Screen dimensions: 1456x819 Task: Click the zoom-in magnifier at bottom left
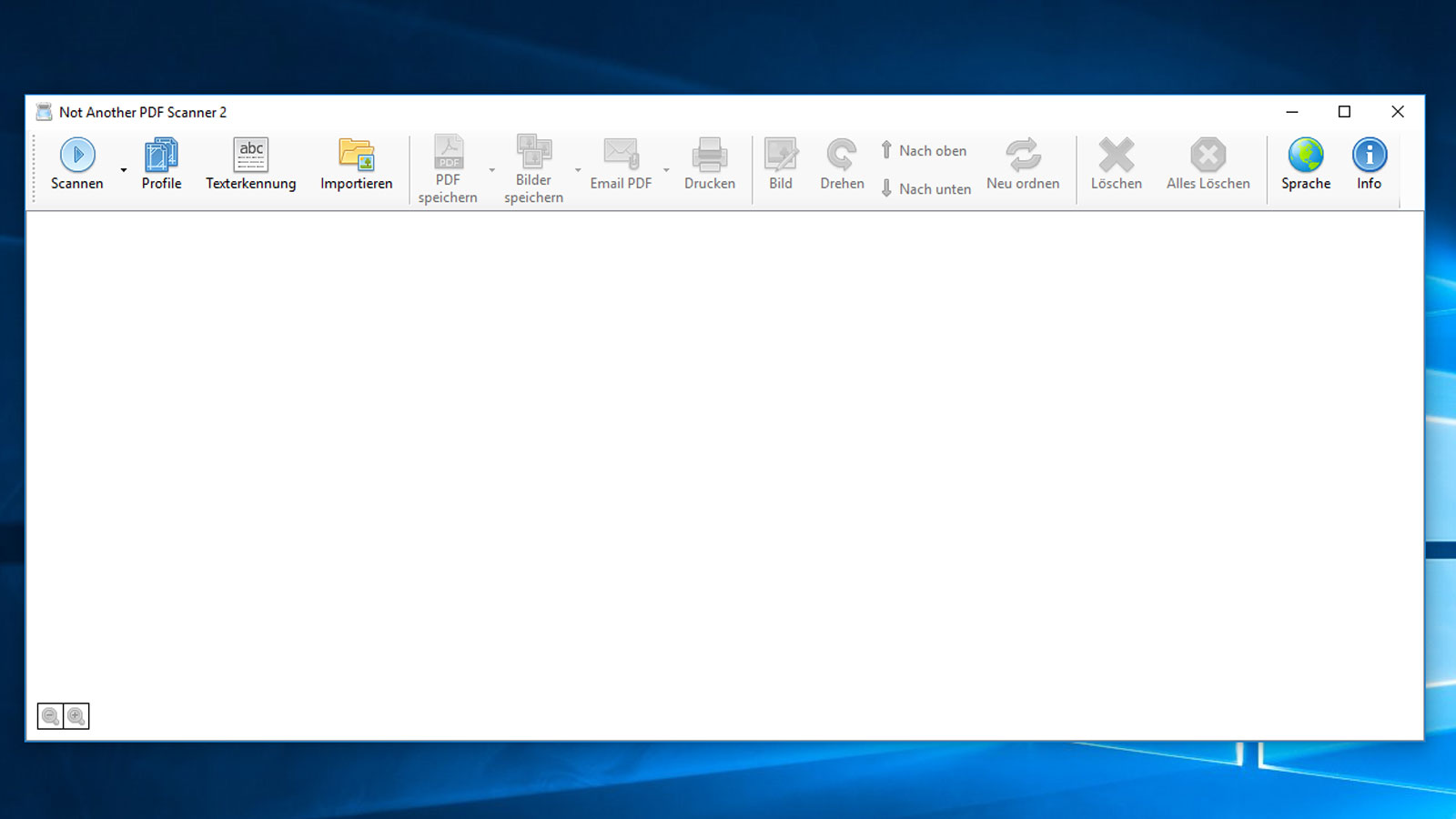click(76, 716)
